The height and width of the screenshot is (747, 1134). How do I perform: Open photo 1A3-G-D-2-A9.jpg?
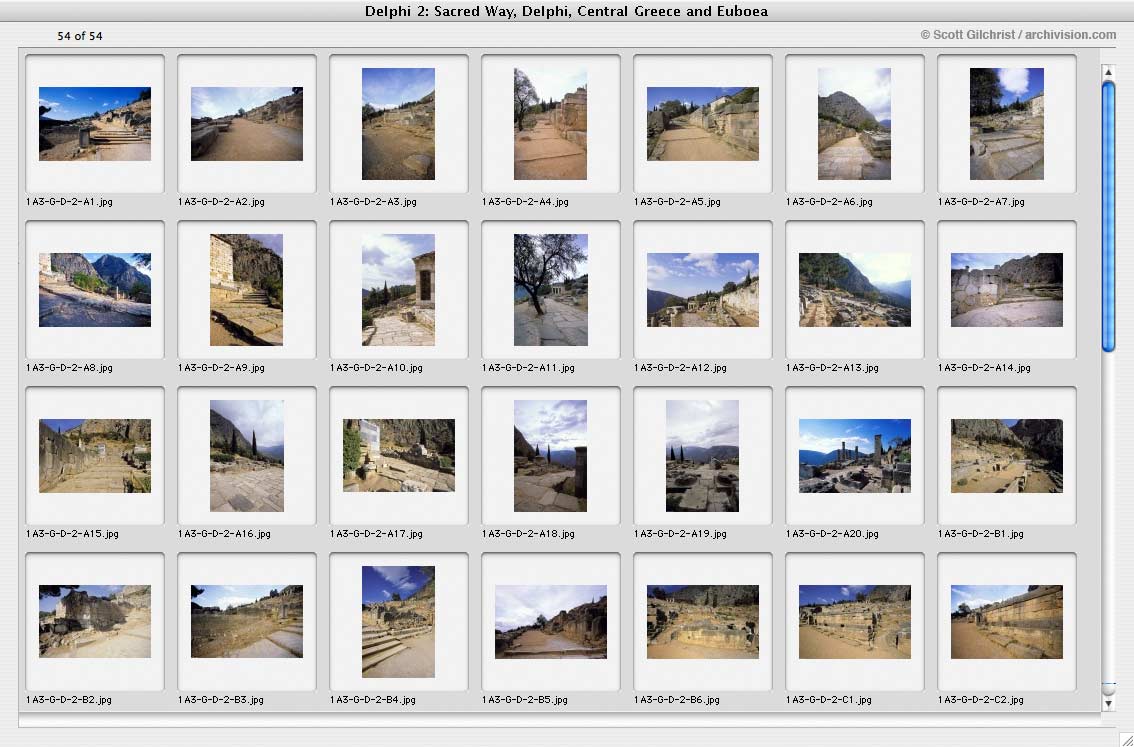(x=247, y=290)
